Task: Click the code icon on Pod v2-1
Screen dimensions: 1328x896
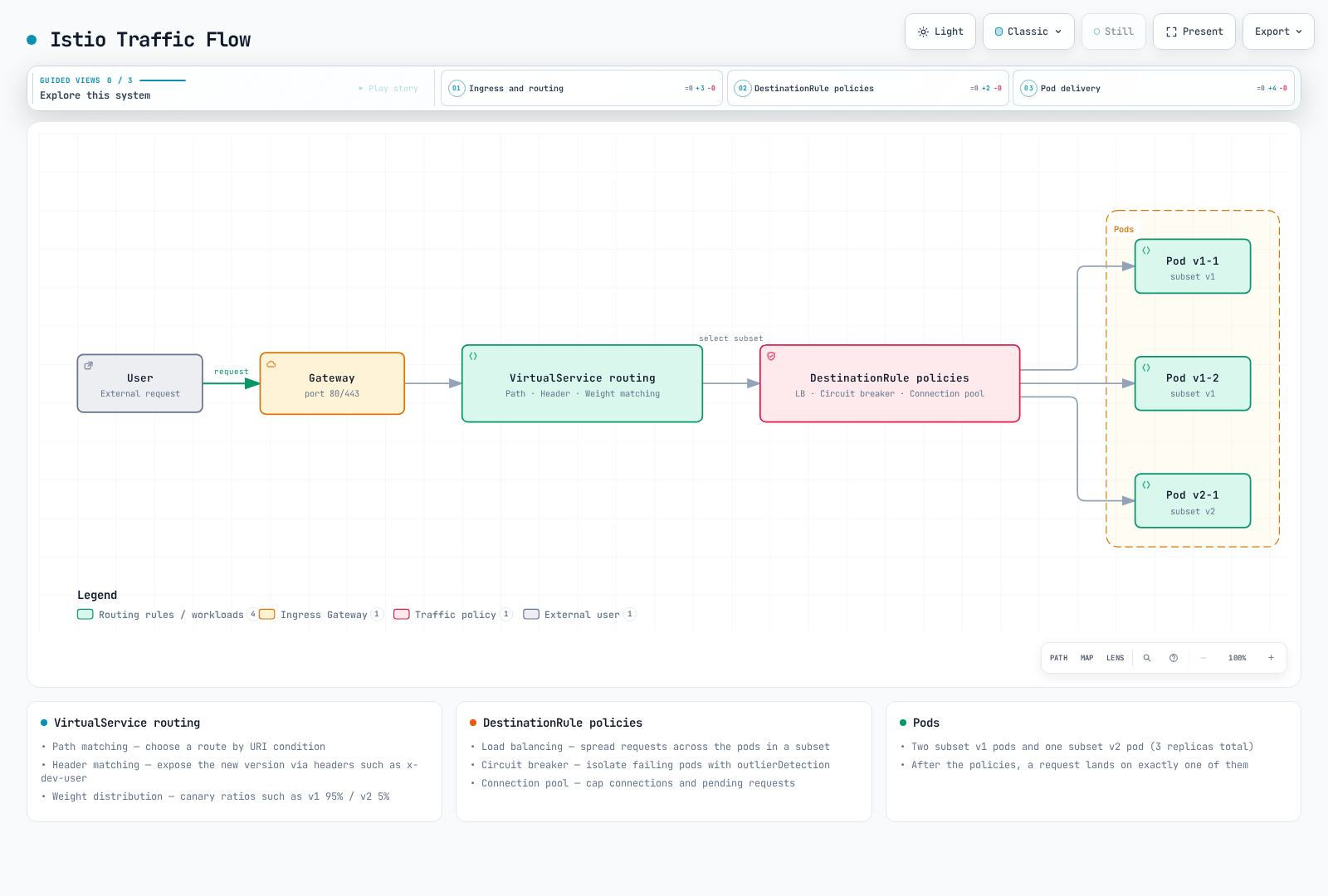Action: pyautogui.click(x=1146, y=485)
